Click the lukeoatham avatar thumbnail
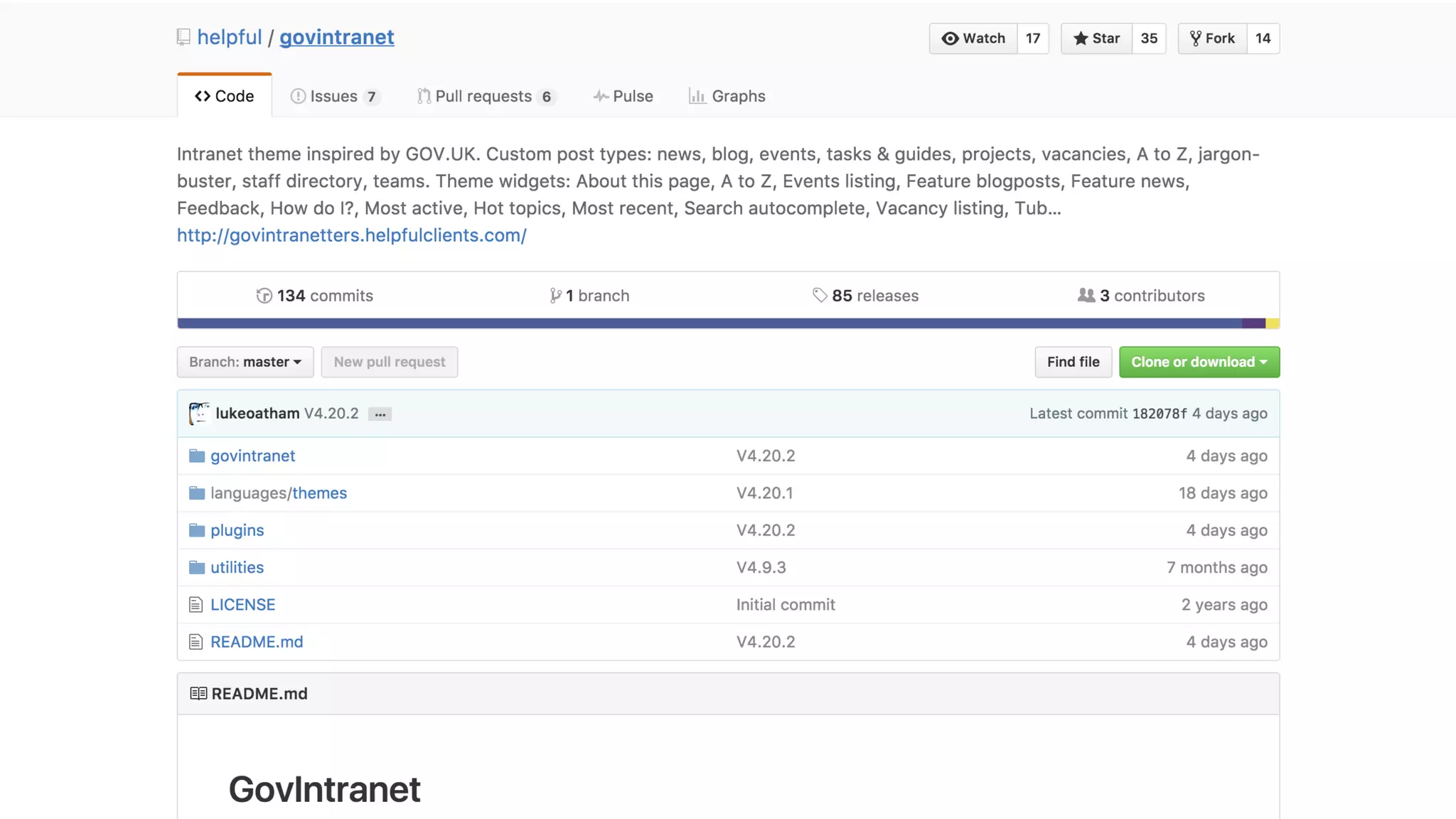The image size is (1456, 819). click(x=199, y=413)
